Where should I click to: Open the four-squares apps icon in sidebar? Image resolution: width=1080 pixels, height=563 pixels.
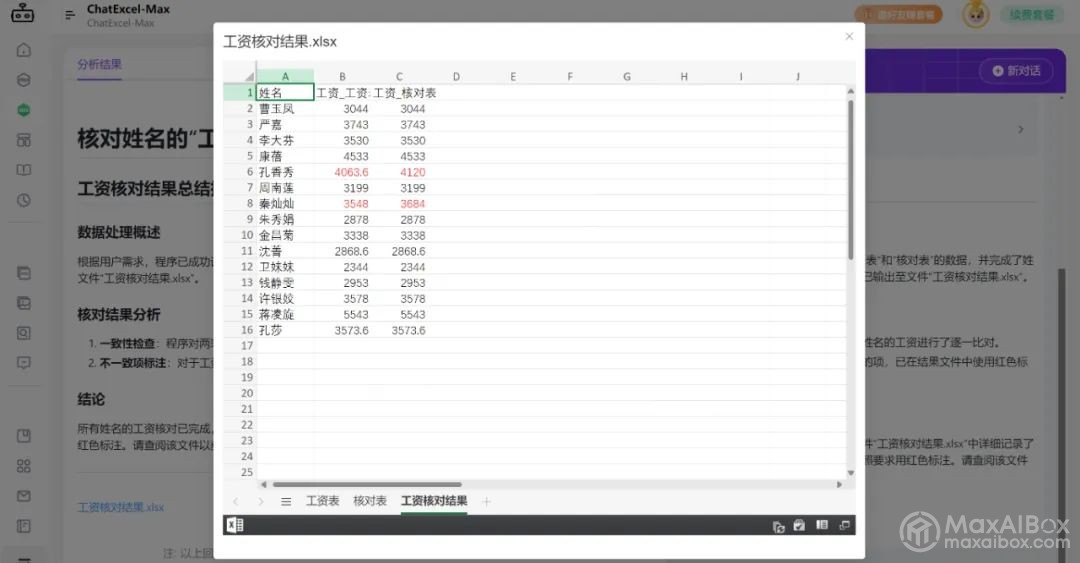coord(23,466)
